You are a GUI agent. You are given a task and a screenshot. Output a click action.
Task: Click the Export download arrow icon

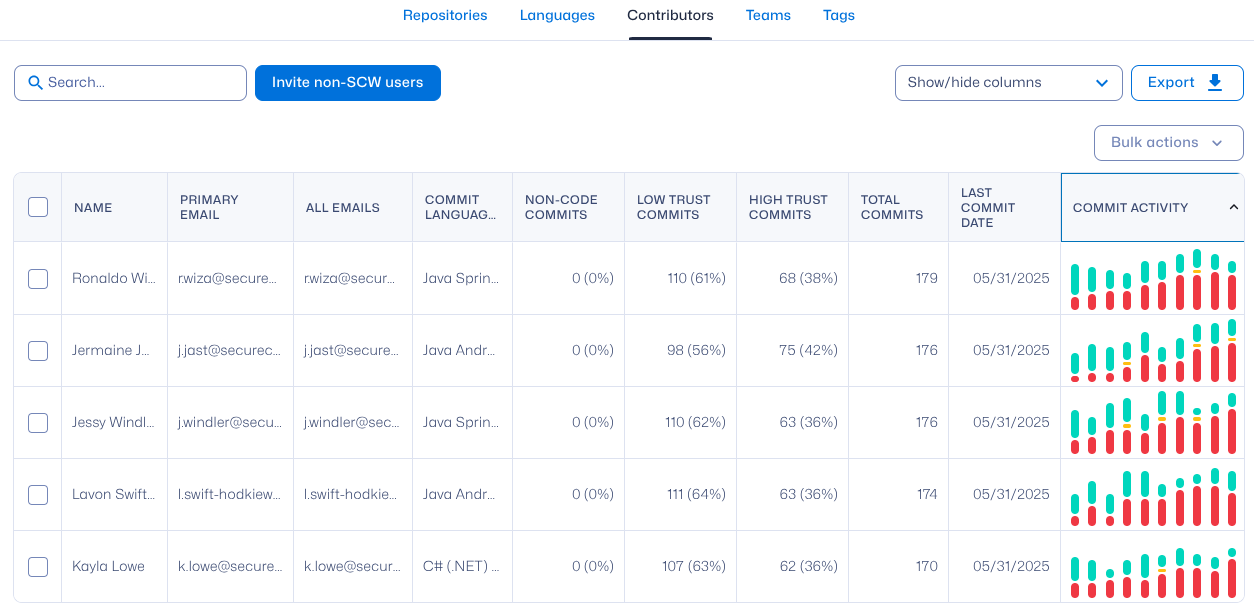[1215, 83]
